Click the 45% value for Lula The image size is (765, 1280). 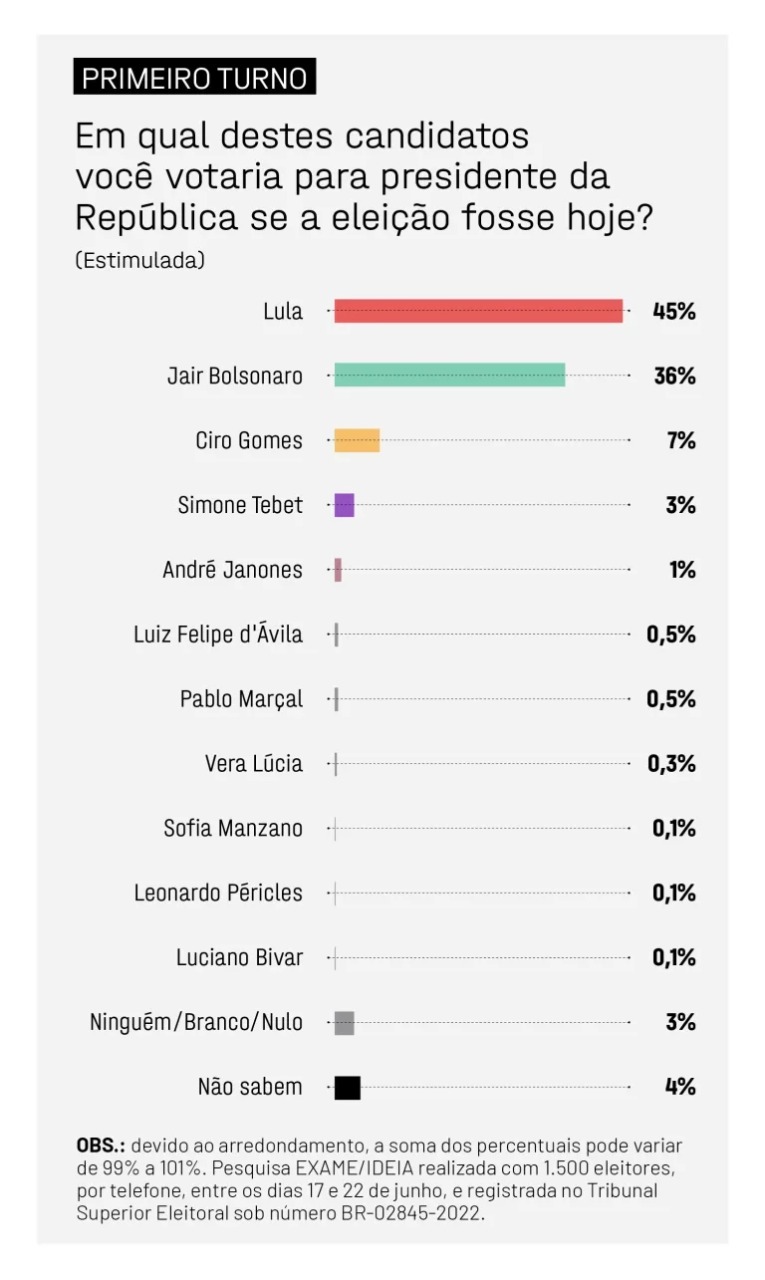[673, 311]
